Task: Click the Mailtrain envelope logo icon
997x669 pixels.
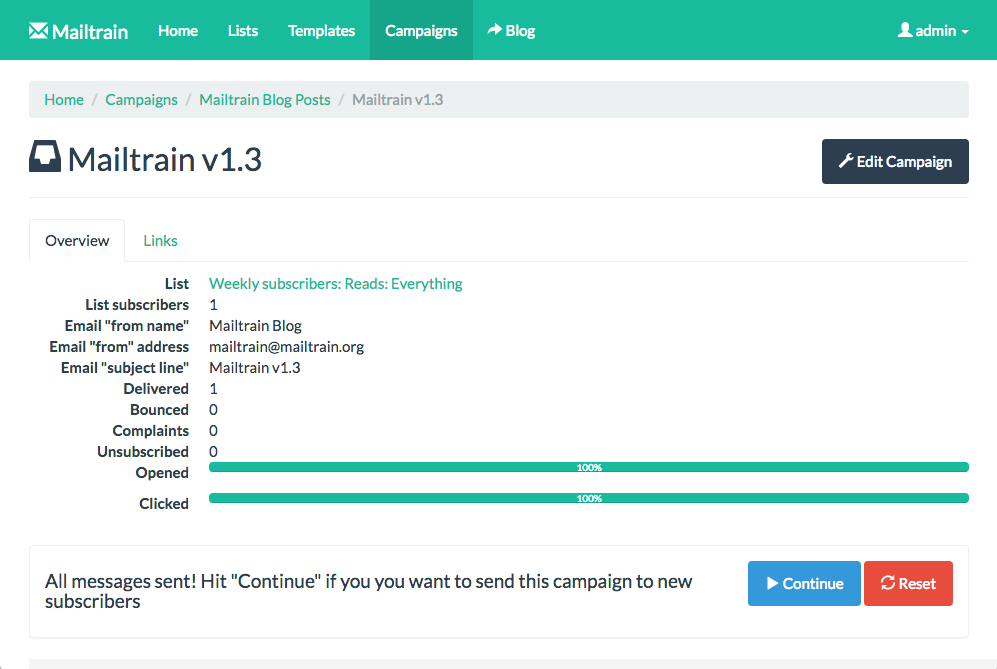Action: point(39,30)
